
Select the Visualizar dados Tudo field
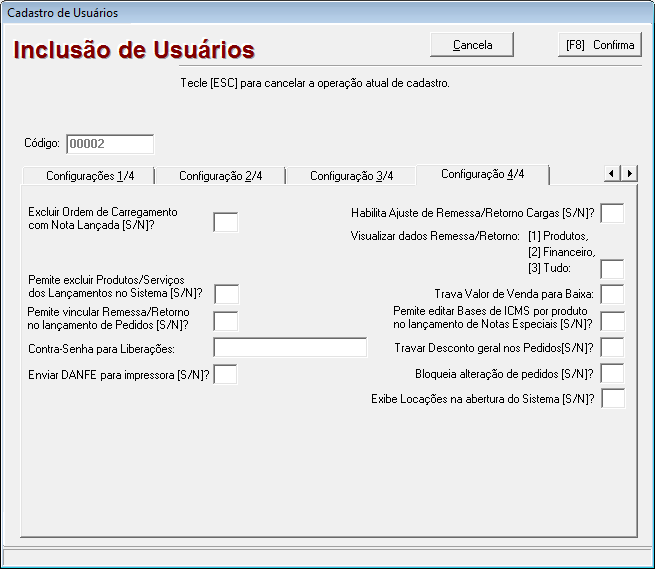click(612, 268)
